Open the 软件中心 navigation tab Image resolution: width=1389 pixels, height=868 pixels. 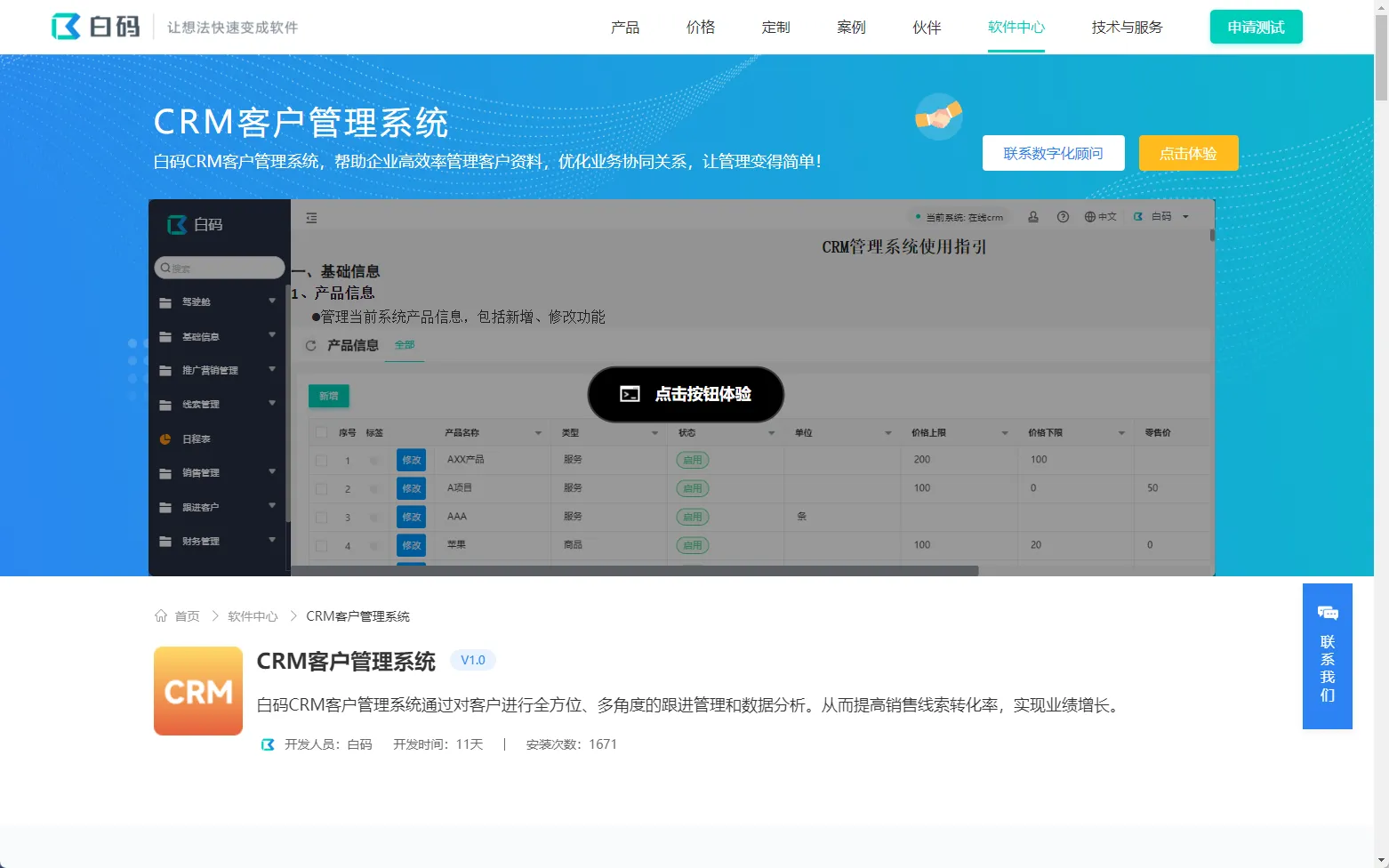coord(1016,28)
